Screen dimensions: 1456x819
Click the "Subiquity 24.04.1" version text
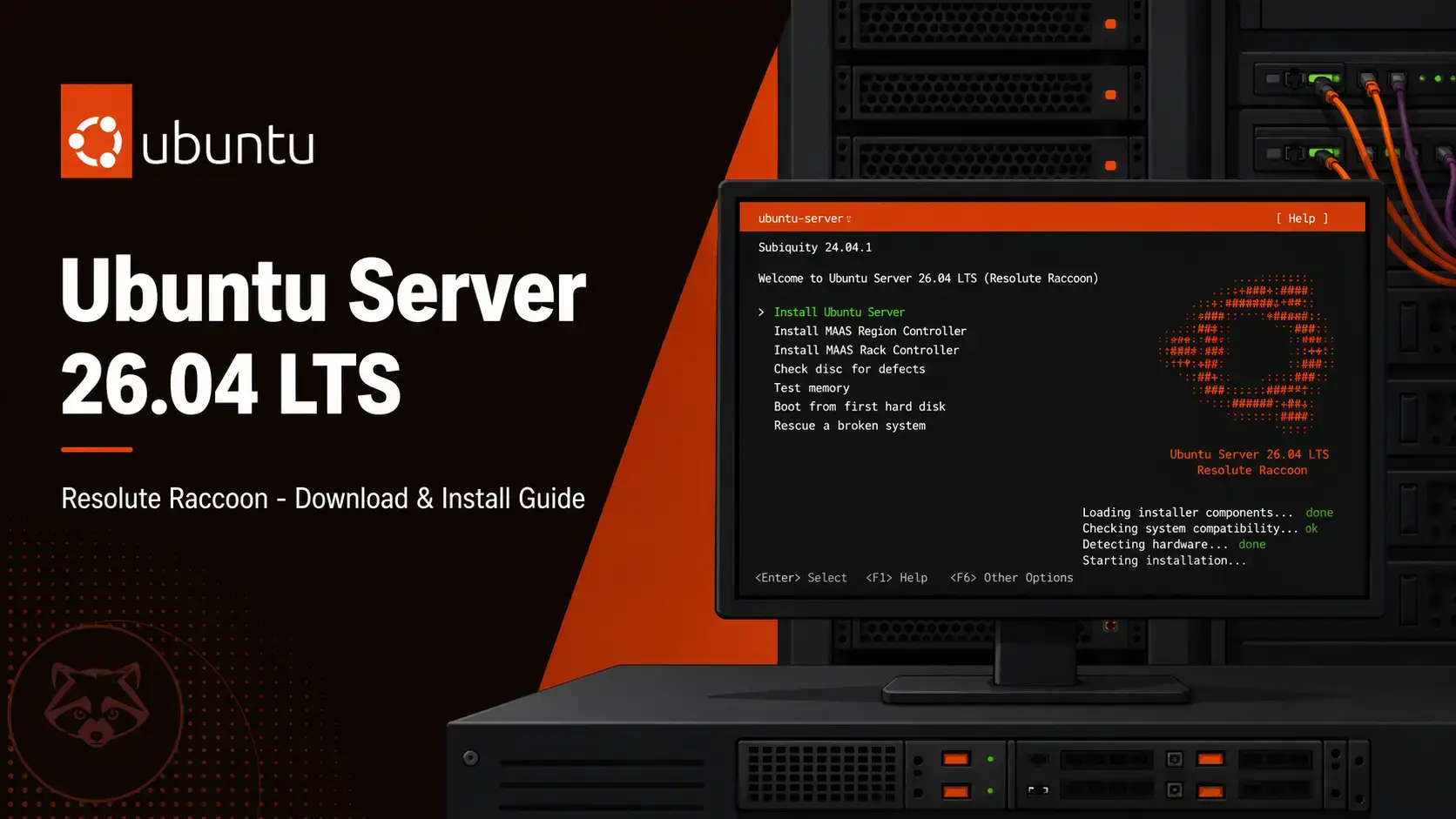(814, 246)
